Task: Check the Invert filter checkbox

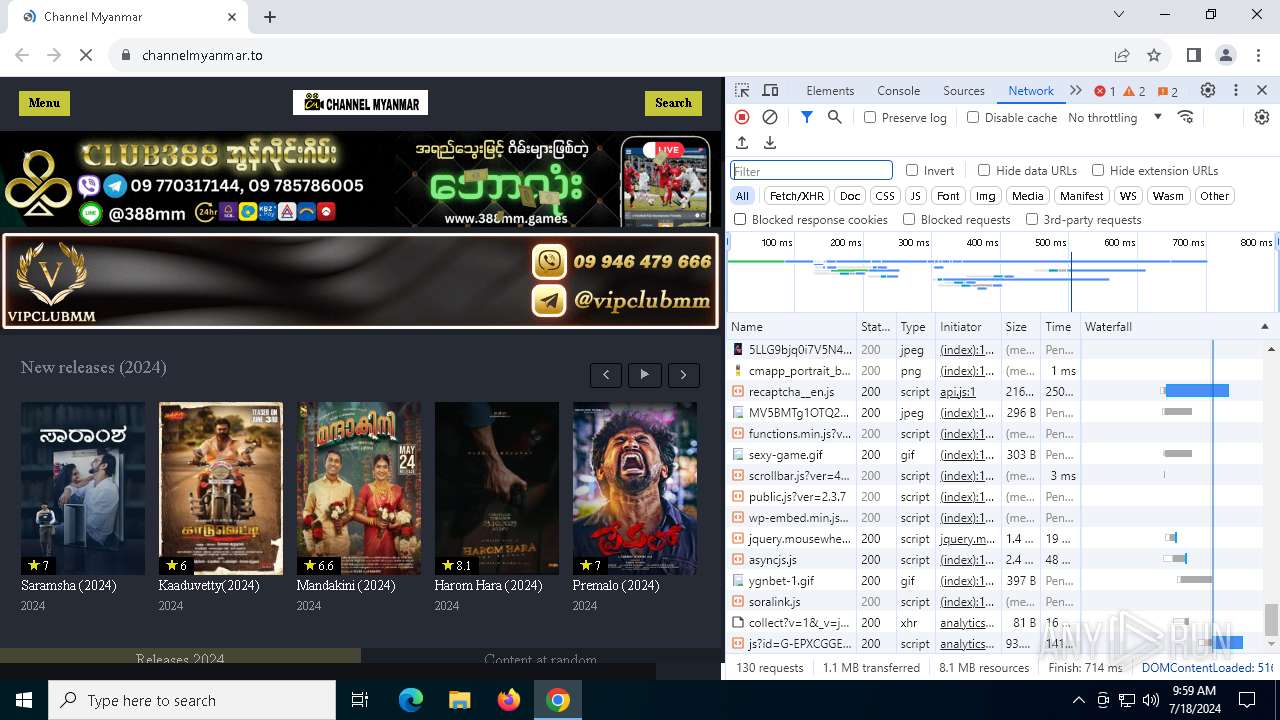Action: (x=912, y=170)
